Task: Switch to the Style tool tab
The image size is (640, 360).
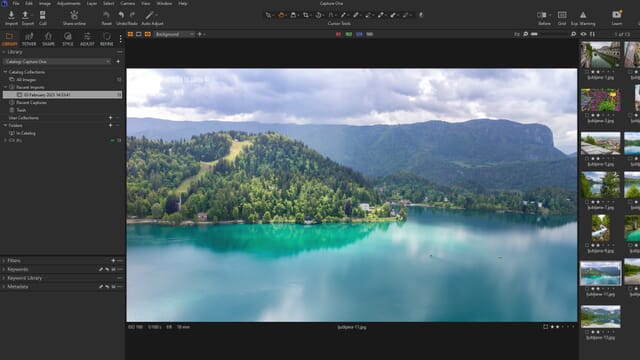Action: tap(68, 39)
